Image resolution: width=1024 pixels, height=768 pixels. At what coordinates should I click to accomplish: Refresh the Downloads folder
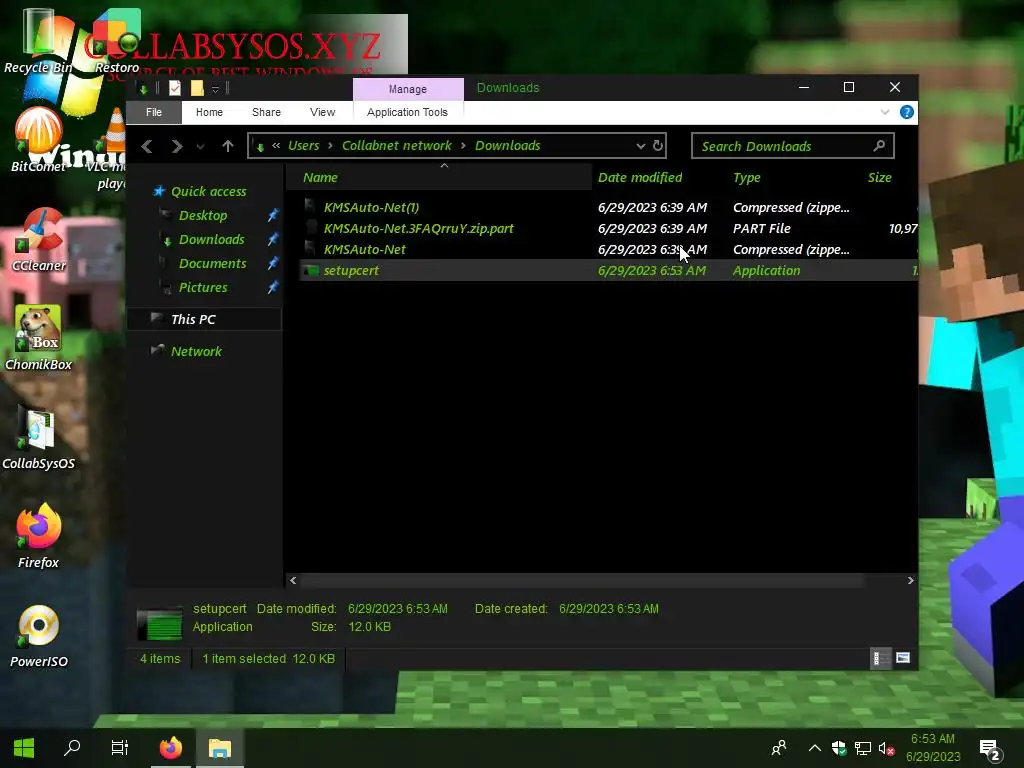pos(658,146)
